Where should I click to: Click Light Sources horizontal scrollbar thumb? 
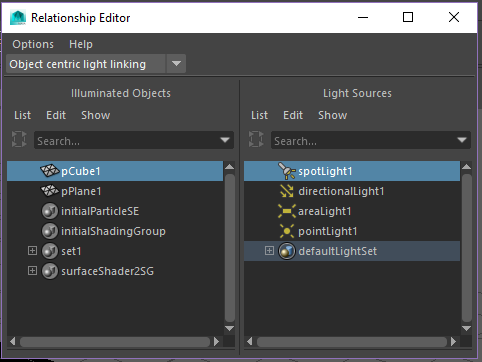tap(352, 342)
